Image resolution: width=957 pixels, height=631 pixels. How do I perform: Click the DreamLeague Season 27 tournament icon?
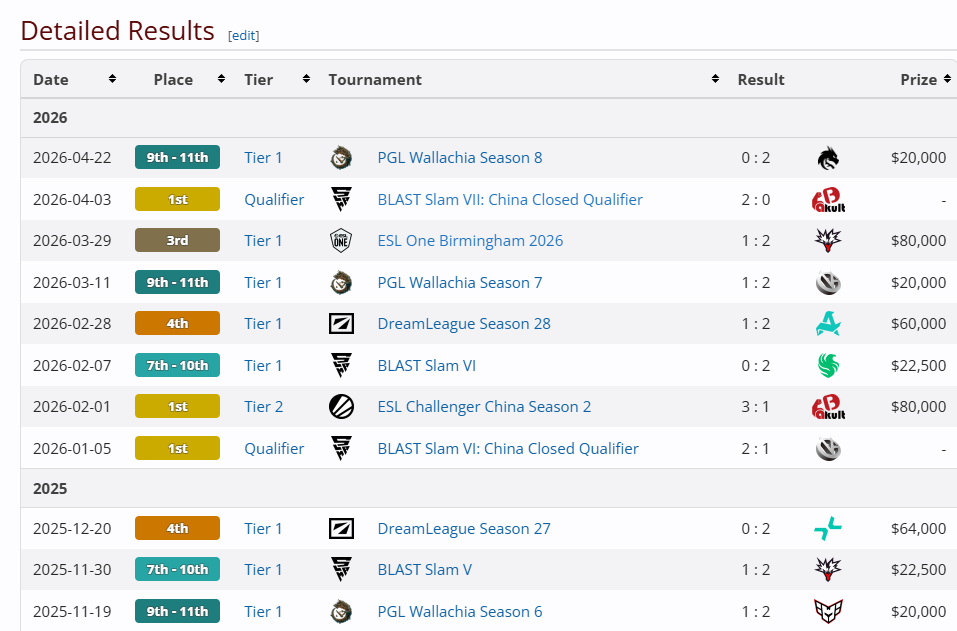tap(341, 529)
